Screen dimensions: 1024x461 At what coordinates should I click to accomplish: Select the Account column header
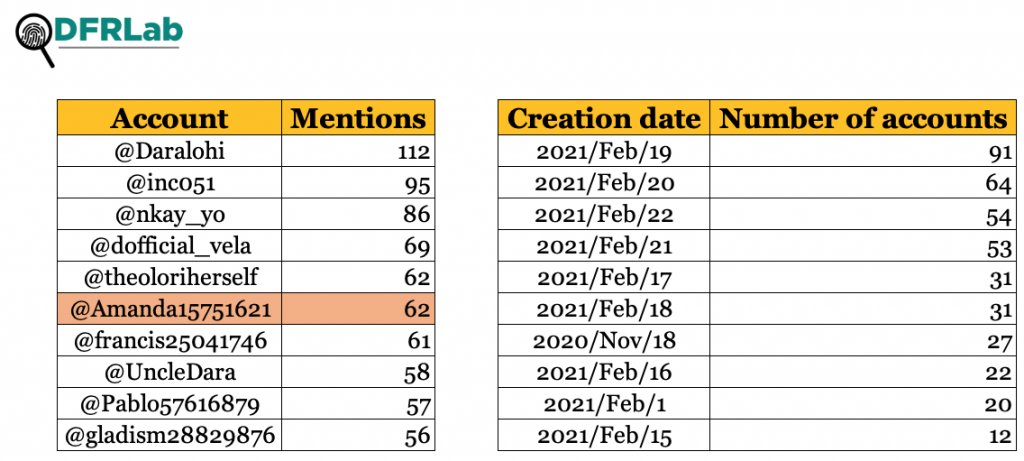(x=169, y=118)
